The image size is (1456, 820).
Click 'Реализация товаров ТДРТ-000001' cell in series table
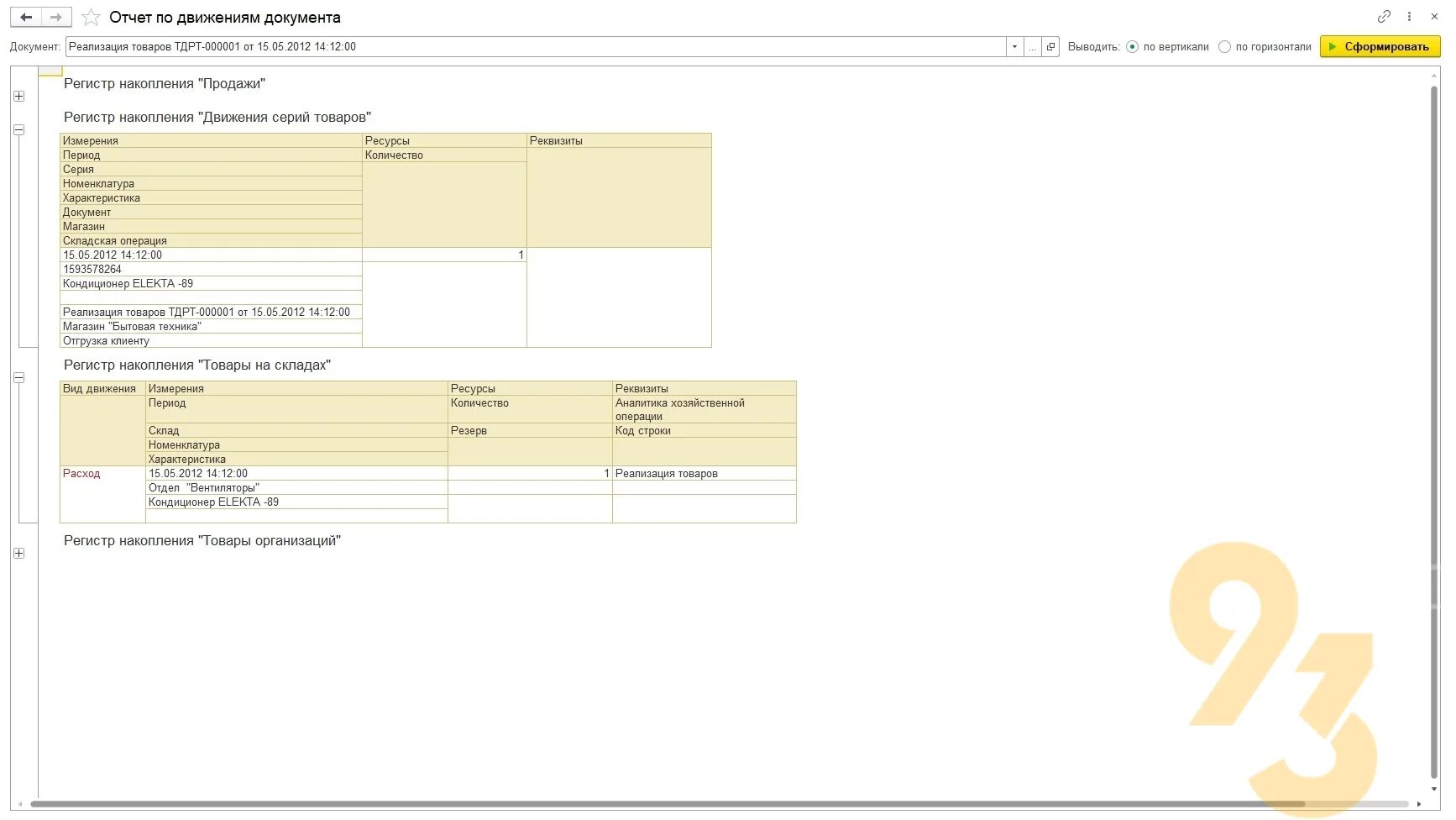[x=211, y=313]
